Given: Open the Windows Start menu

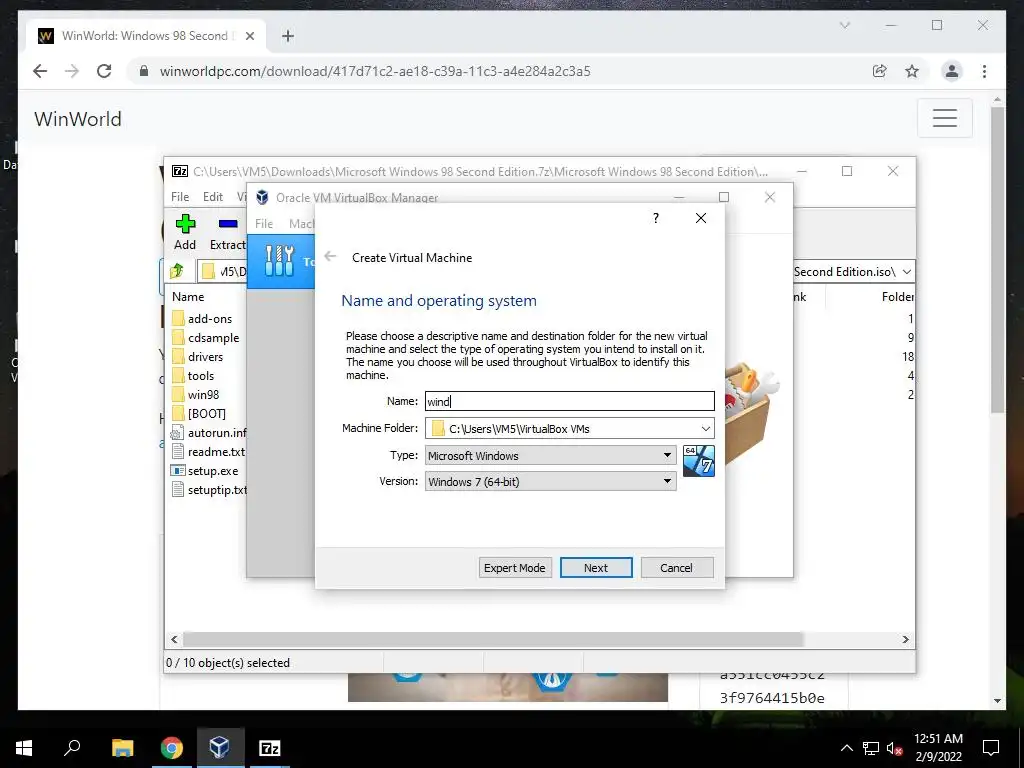Looking at the screenshot, I should pos(24,748).
